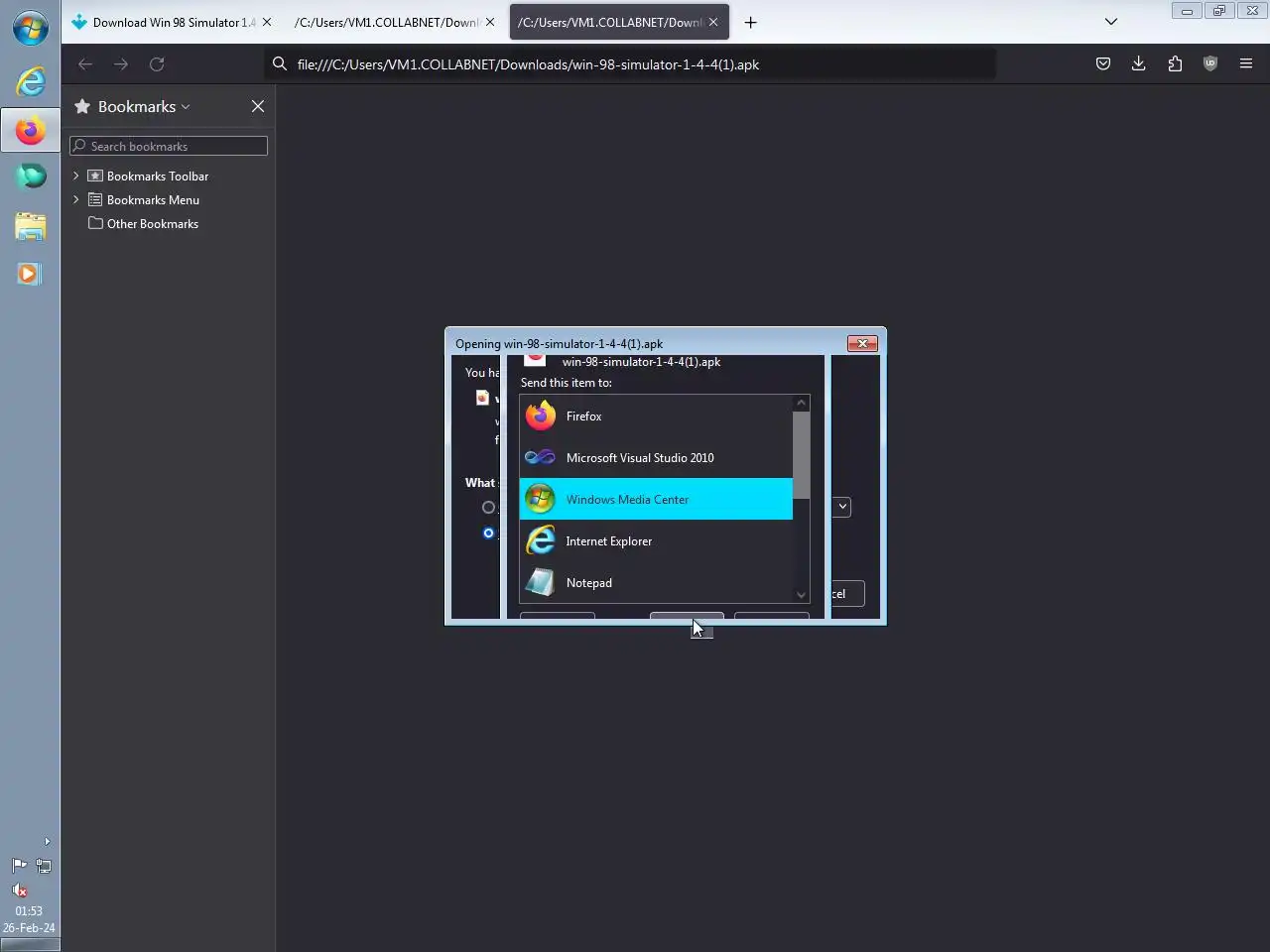Click the application list scrollbar thumb
This screenshot has height=952, width=1270.
point(801,455)
